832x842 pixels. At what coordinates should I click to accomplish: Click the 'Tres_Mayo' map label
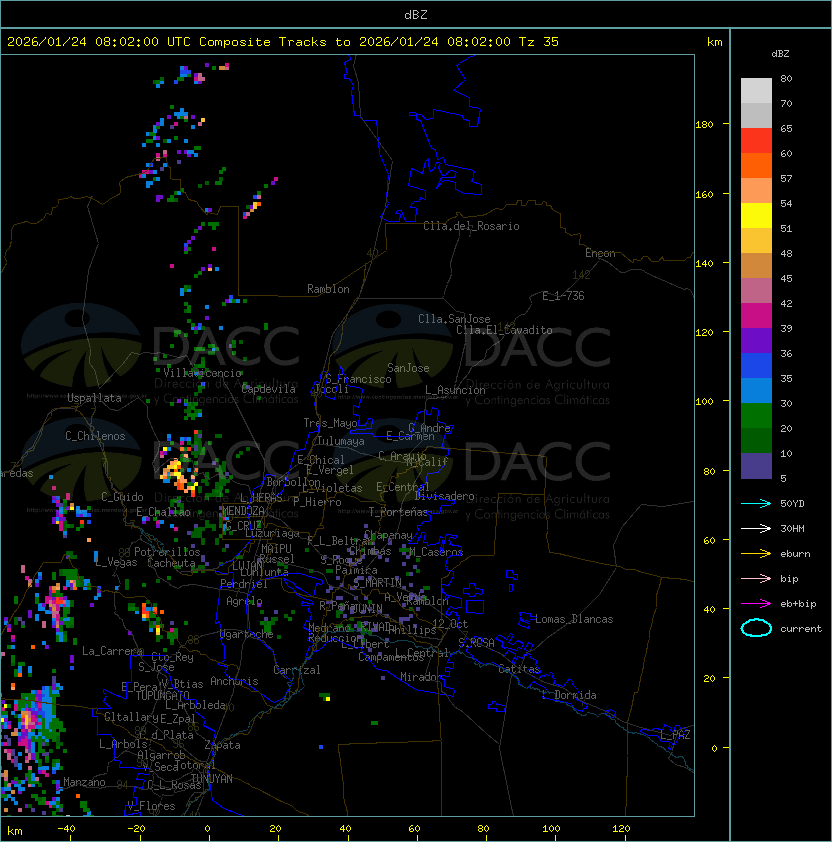[330, 423]
